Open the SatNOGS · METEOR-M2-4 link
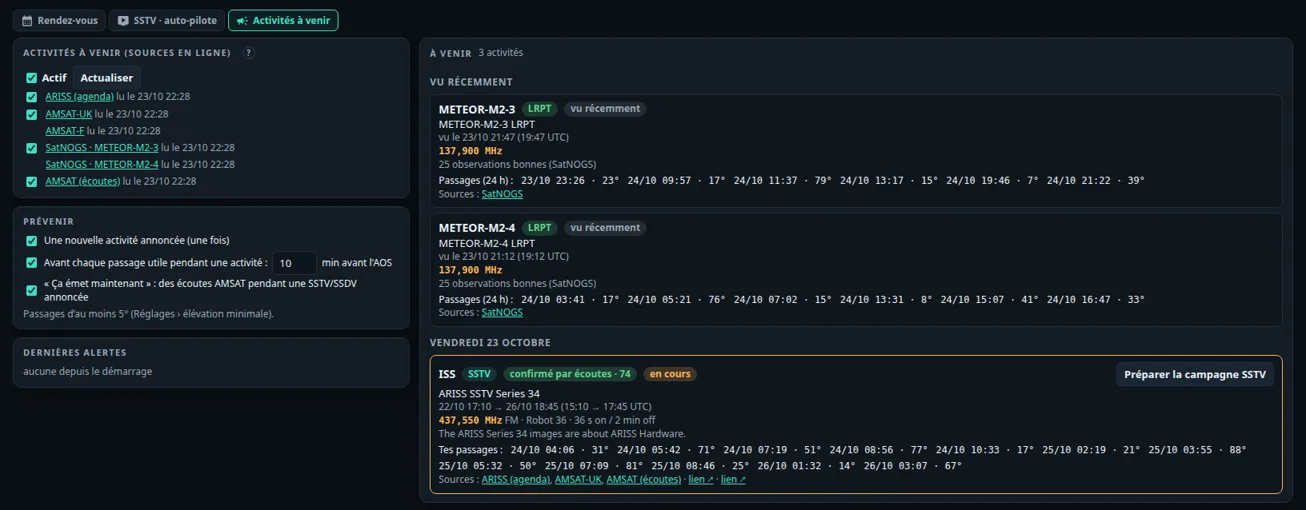The image size is (1306, 510). tap(102, 164)
